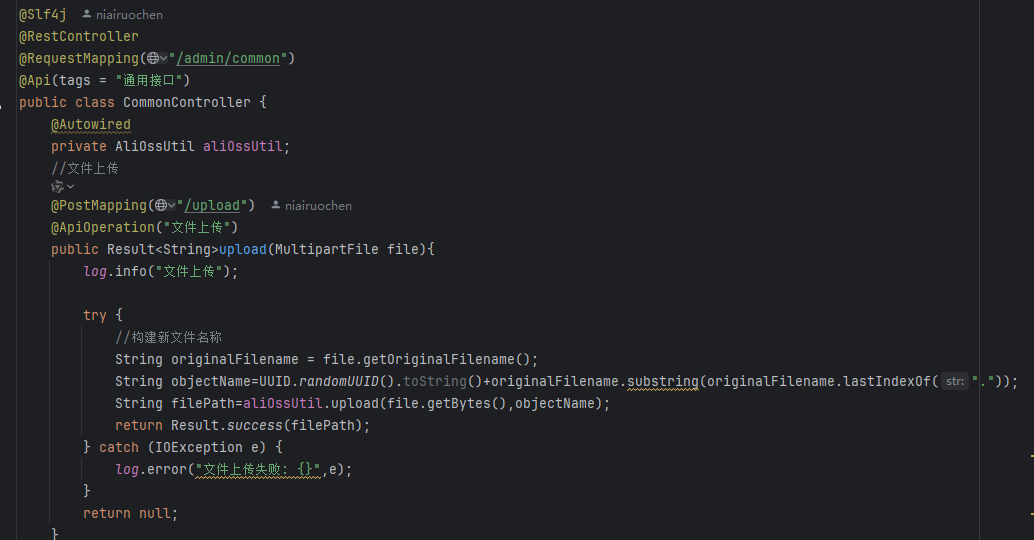Click getOriginalFilename method call
Image resolution: width=1034 pixels, height=540 pixels.
(x=439, y=359)
